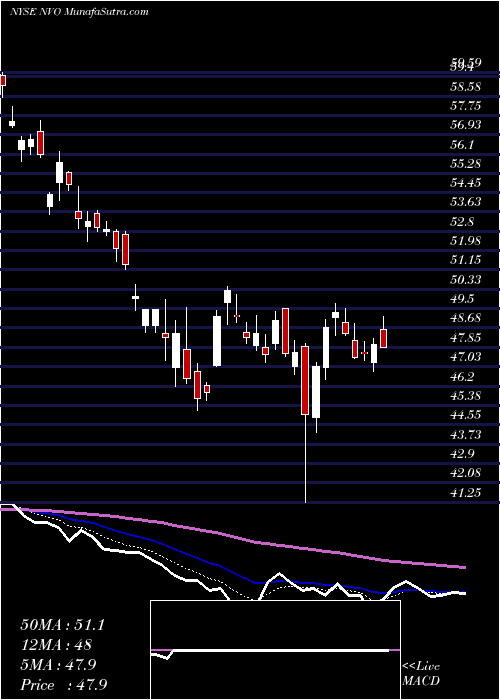Click the 42.08 price level label
The image size is (500, 700).
466,473
